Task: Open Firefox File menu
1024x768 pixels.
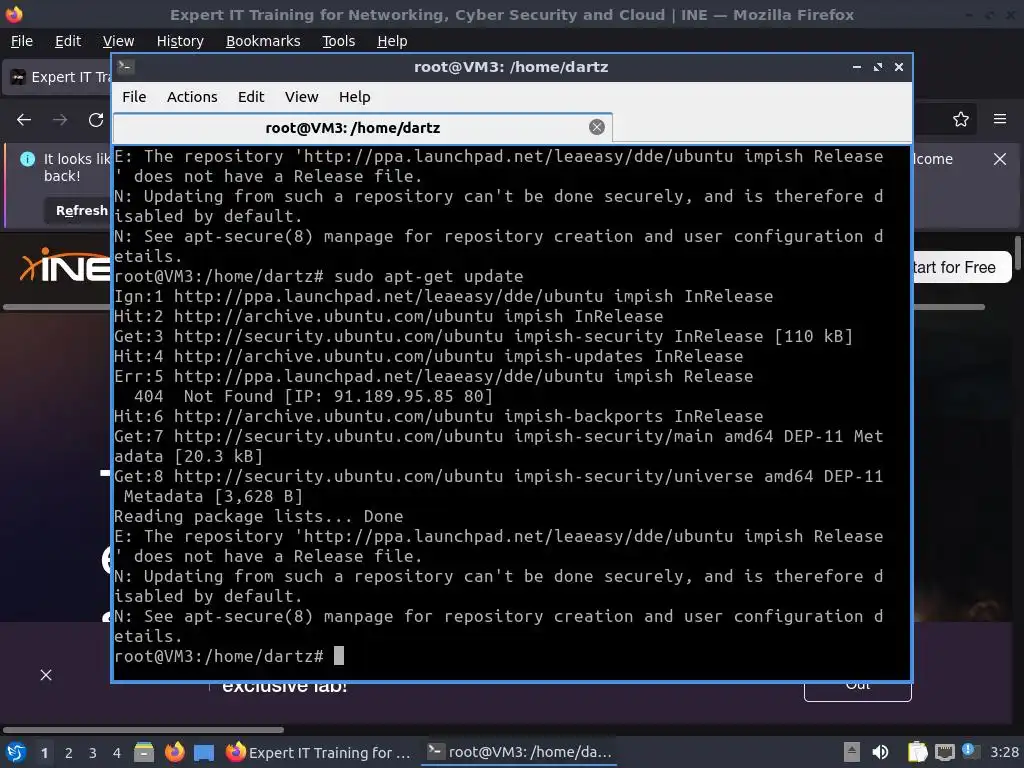Action: (x=22, y=41)
